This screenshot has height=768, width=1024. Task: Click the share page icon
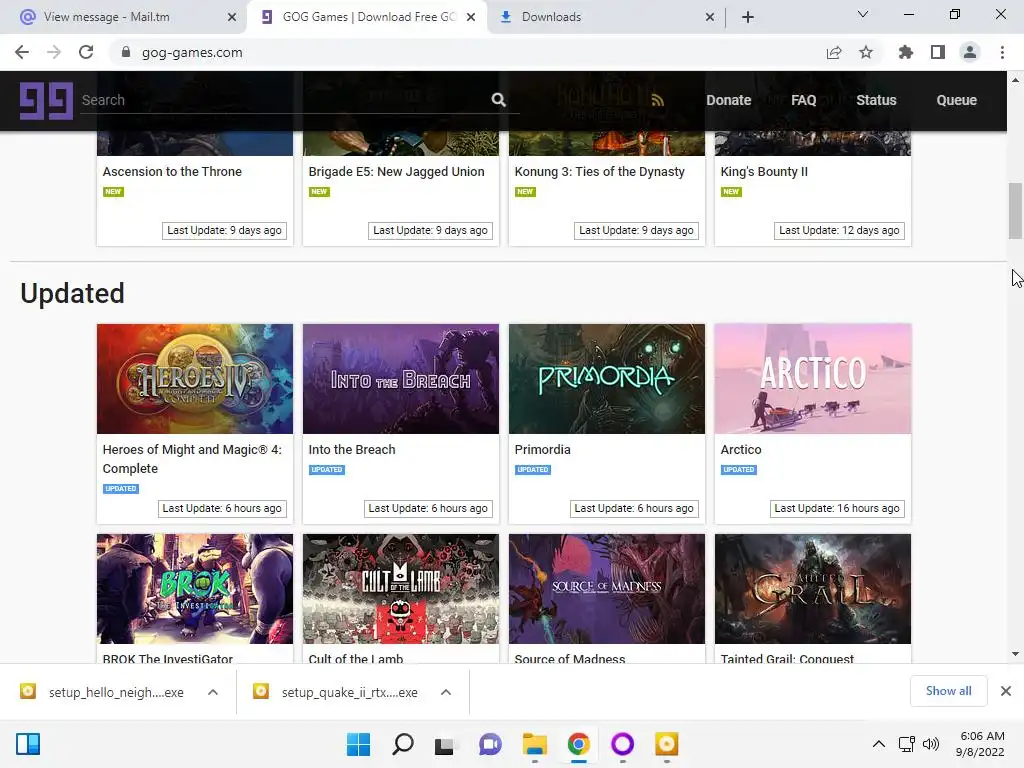(x=834, y=52)
